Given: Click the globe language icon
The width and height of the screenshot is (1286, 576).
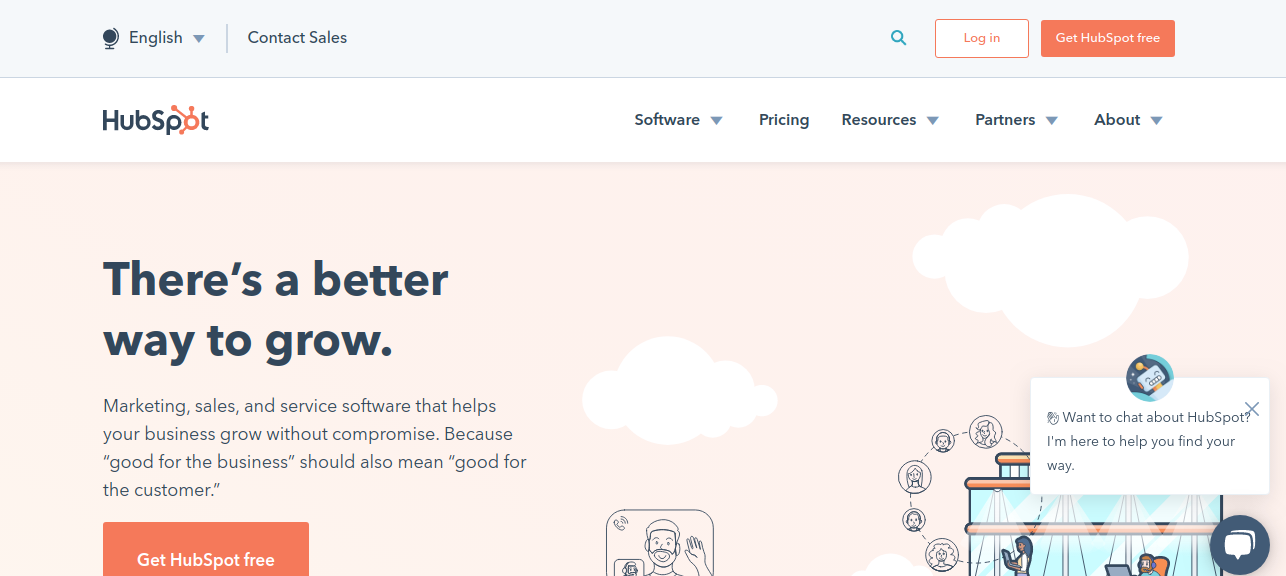Looking at the screenshot, I should [x=111, y=38].
